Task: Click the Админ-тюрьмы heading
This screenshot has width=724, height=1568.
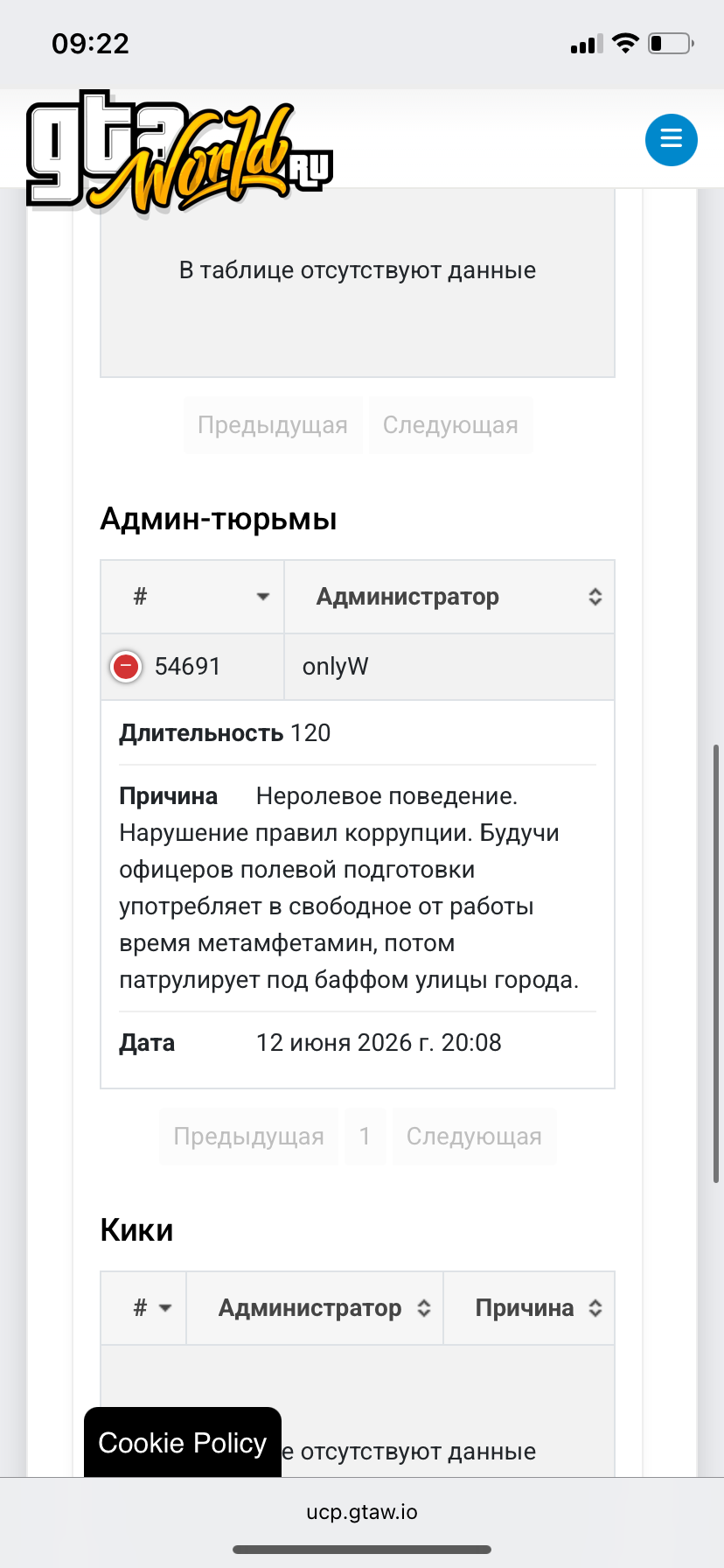Action: click(x=219, y=519)
